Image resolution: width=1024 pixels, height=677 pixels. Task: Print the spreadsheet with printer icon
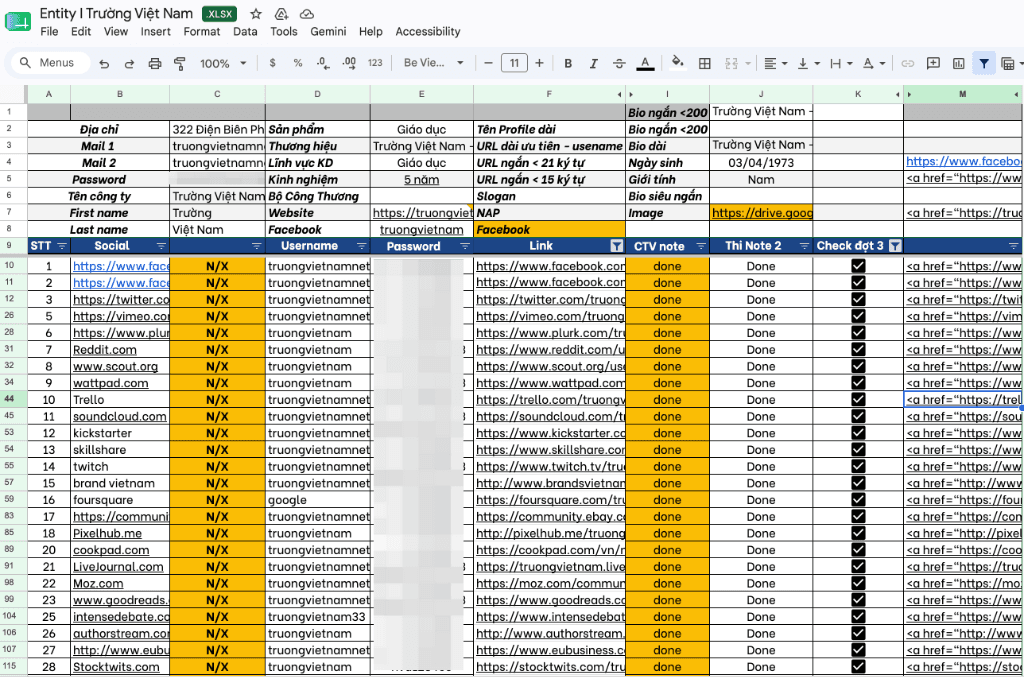pyautogui.click(x=155, y=63)
